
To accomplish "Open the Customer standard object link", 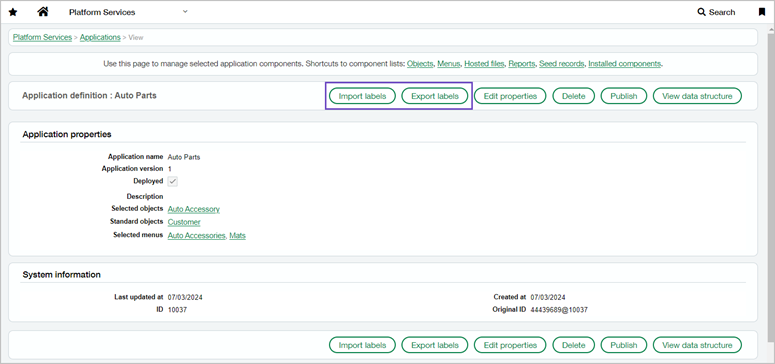I will tap(184, 222).
